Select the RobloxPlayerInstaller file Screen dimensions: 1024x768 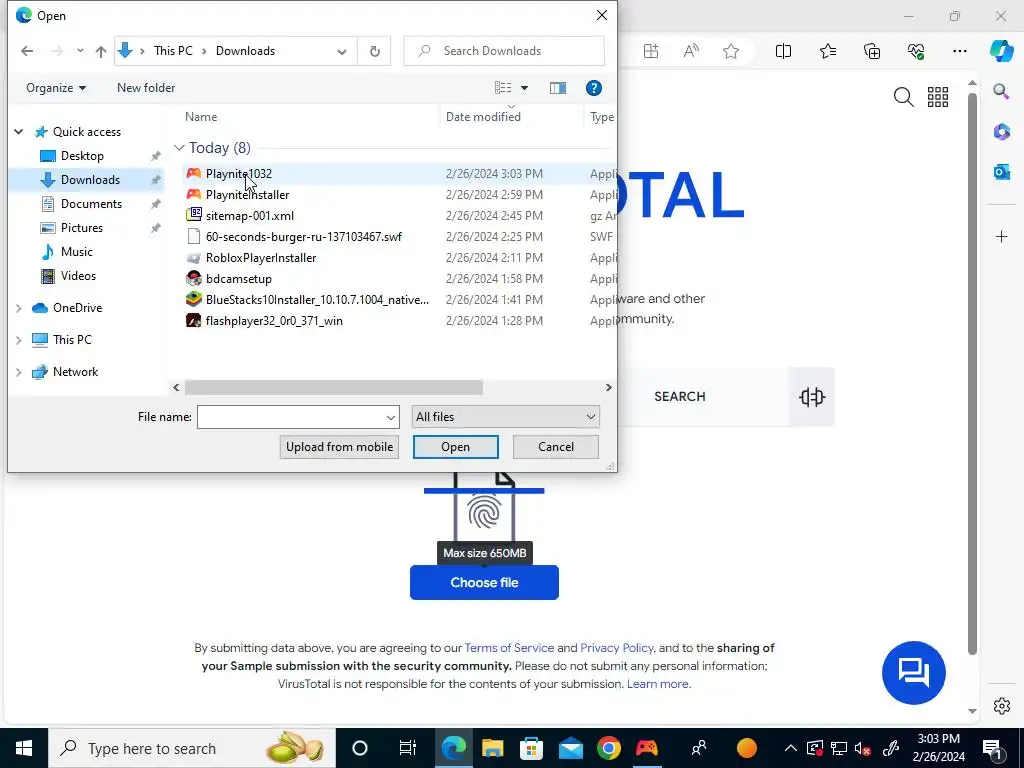click(x=261, y=258)
